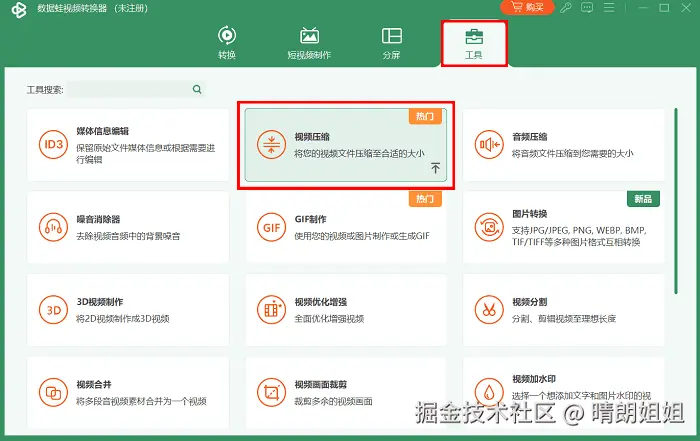Viewport: 700px width, 441px height.
Task: Click the 音频压缩 title text
Action: (x=529, y=137)
